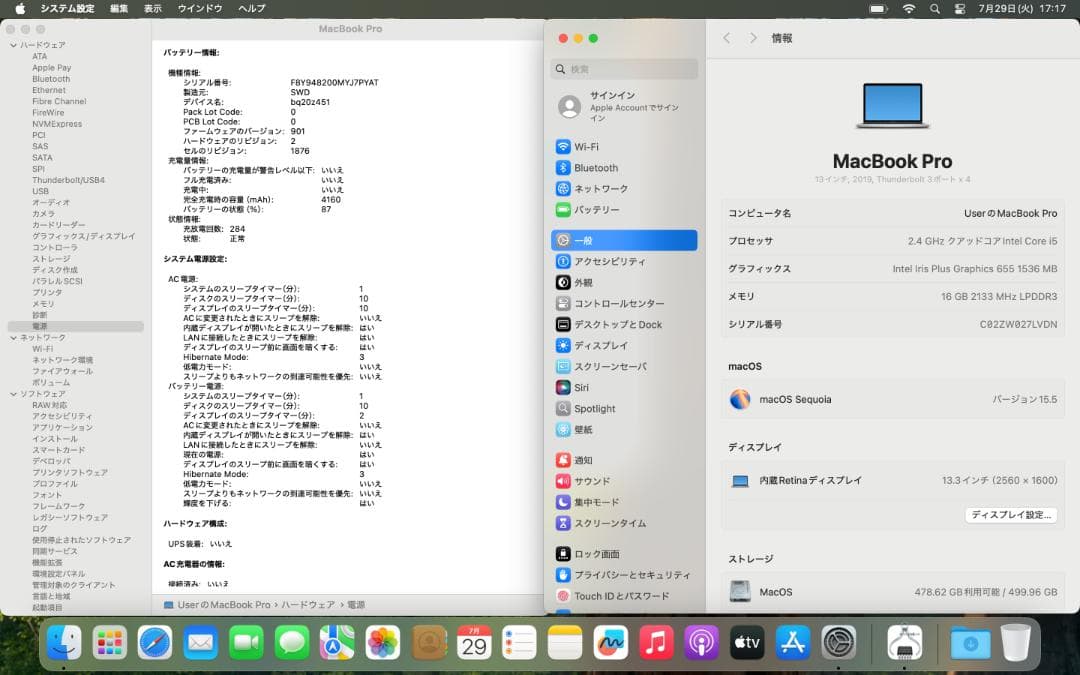Open Freeform app in the Dock

pyautogui.click(x=610, y=643)
